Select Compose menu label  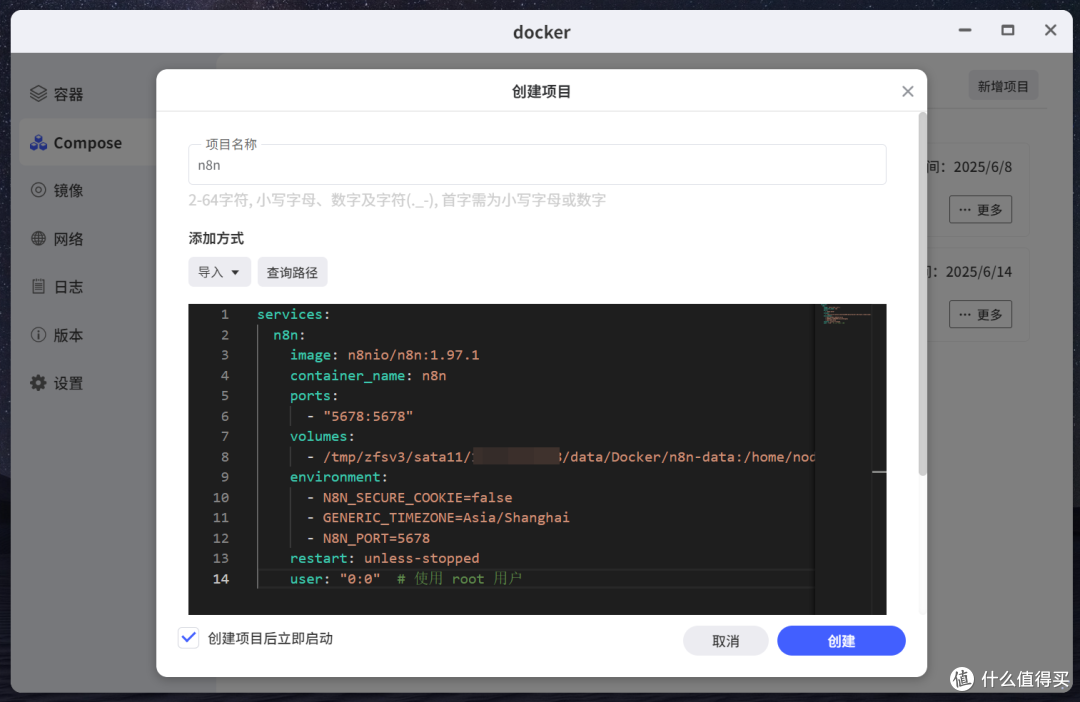87,143
